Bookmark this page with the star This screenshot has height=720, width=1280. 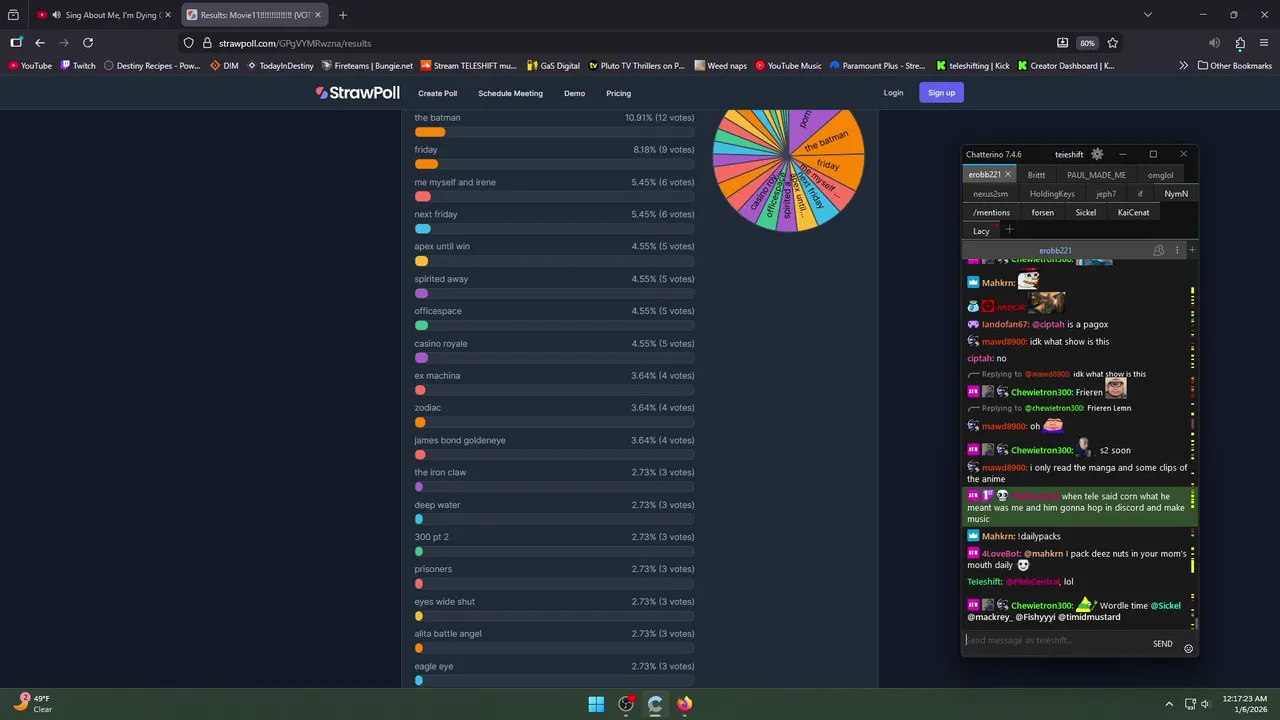coord(1112,43)
